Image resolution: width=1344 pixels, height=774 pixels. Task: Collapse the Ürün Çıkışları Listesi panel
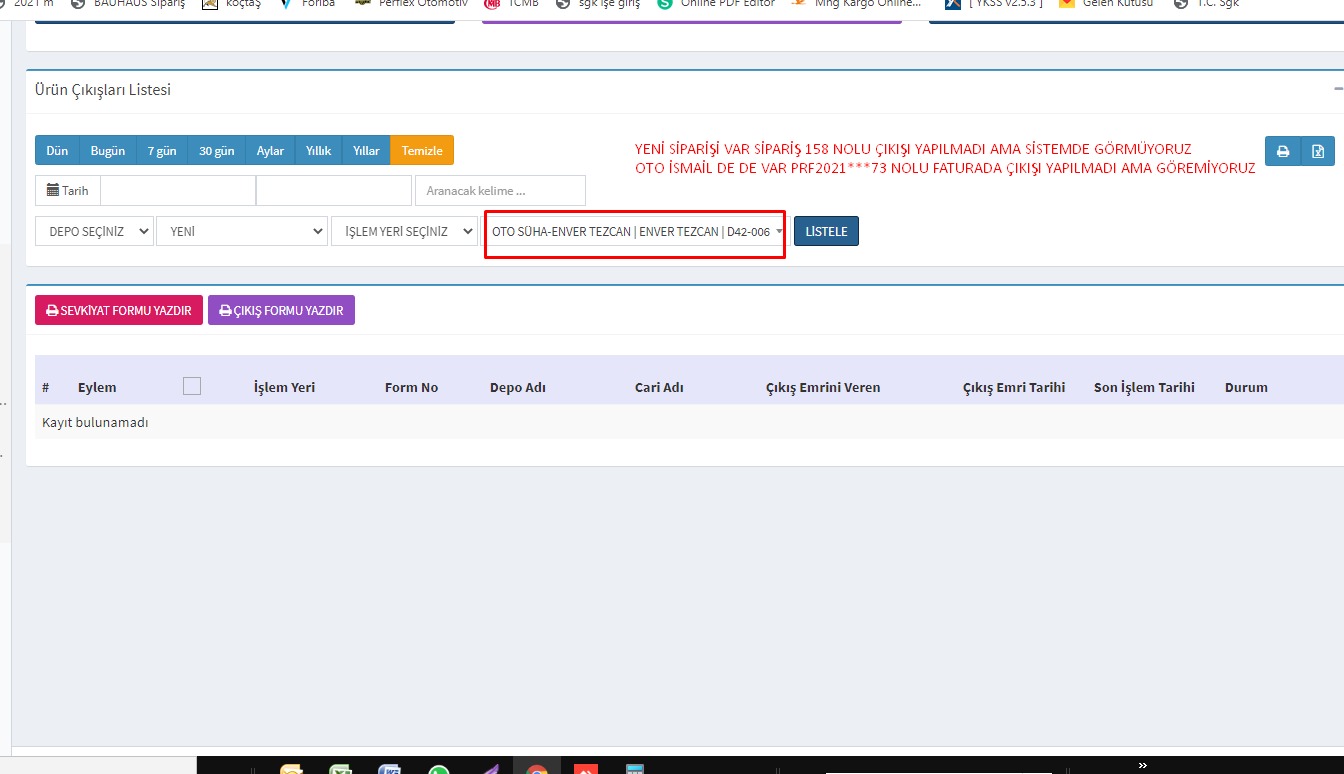1338,89
